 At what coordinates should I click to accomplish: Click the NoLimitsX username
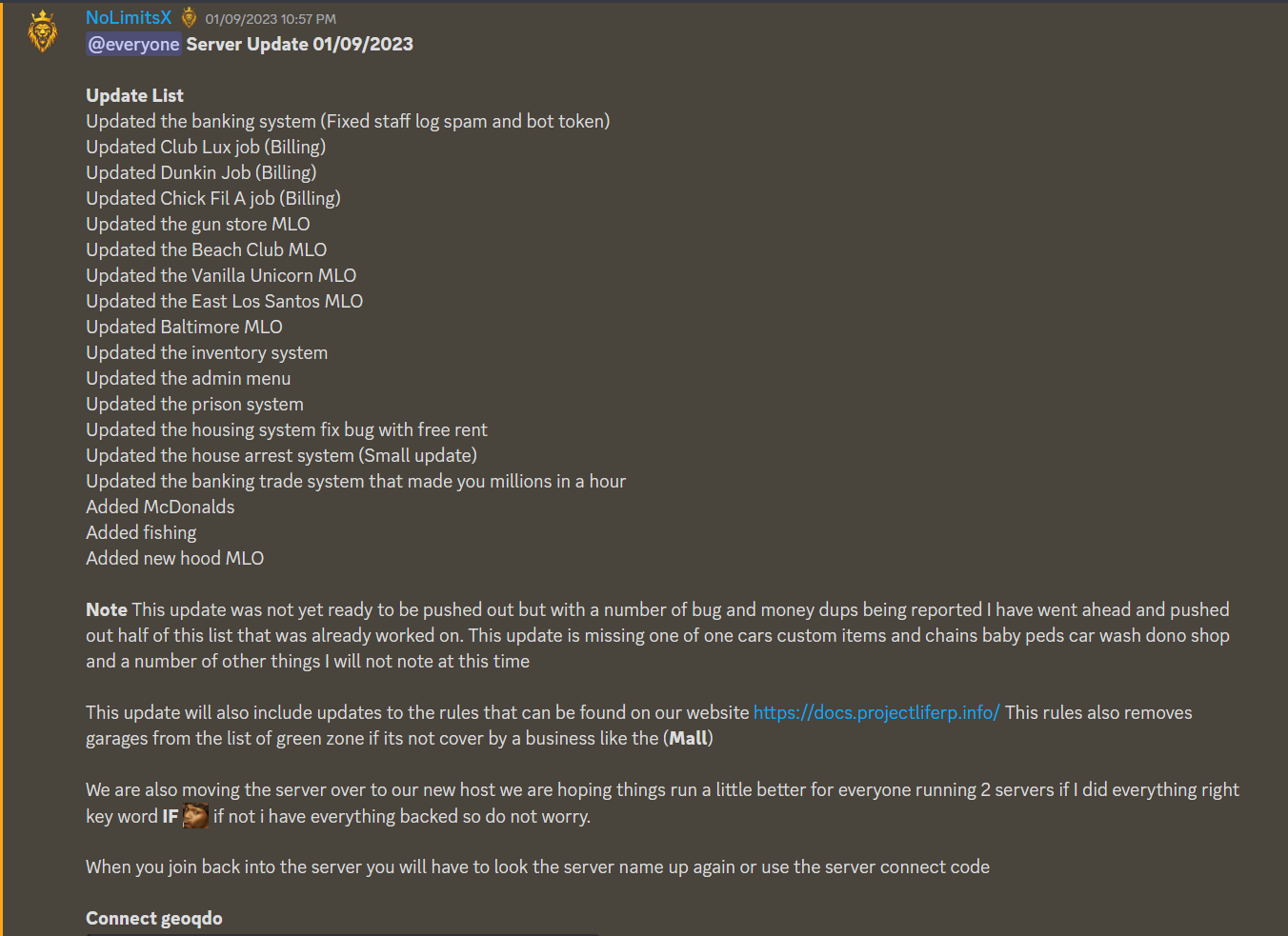pos(129,18)
